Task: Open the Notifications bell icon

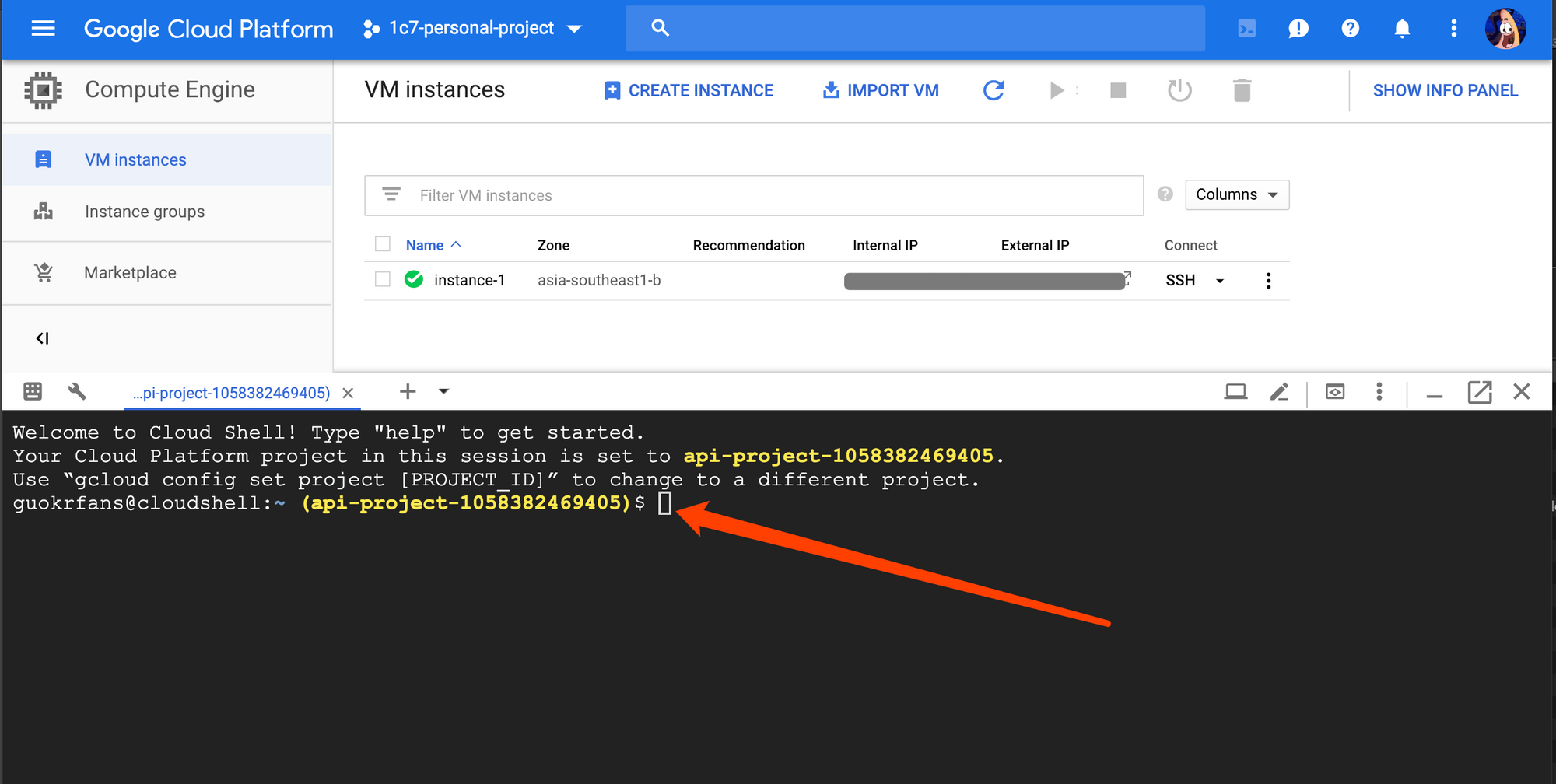Action: (1401, 28)
